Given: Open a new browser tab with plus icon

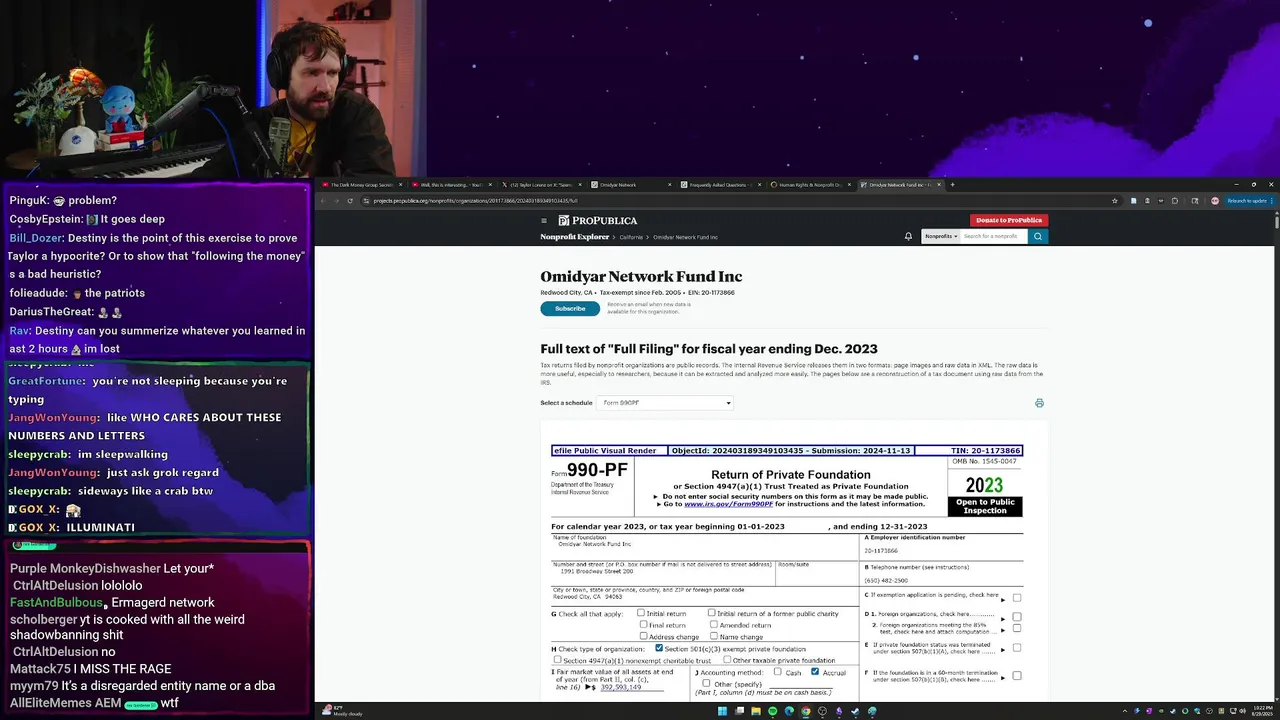Looking at the screenshot, I should coord(952,185).
